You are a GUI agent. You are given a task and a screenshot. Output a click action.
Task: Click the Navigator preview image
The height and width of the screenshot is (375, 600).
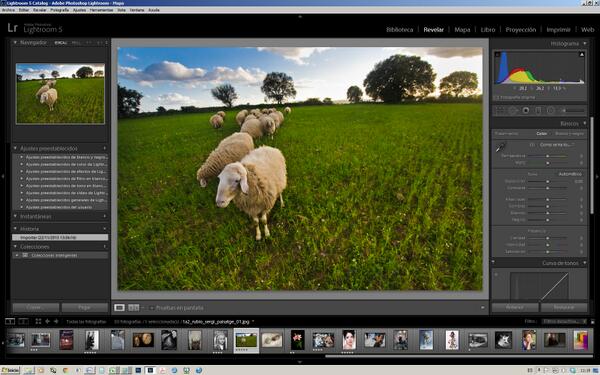tap(60, 94)
